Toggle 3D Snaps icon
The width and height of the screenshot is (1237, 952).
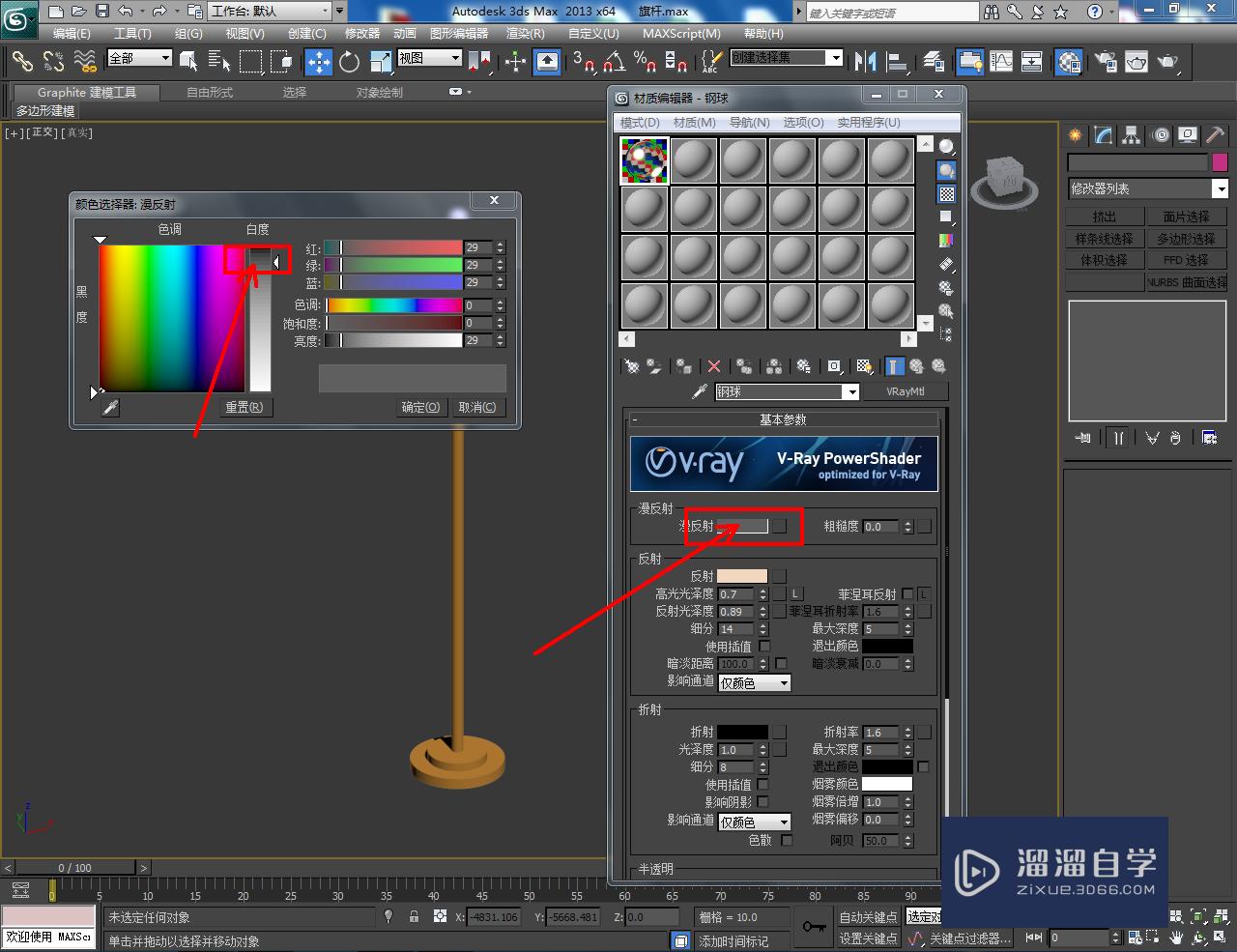[x=583, y=62]
